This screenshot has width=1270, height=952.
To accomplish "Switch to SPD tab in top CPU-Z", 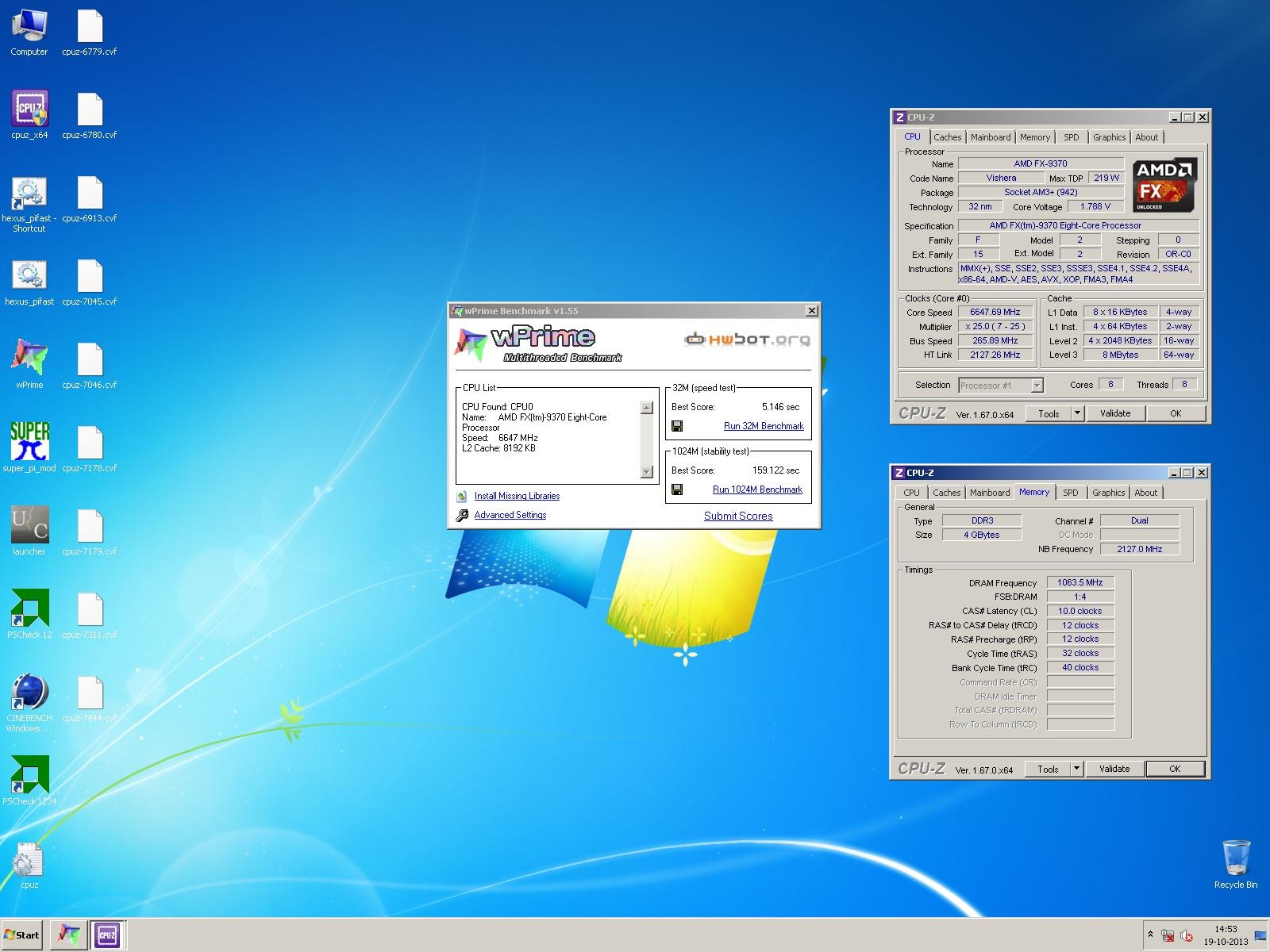I will pyautogui.click(x=1072, y=137).
